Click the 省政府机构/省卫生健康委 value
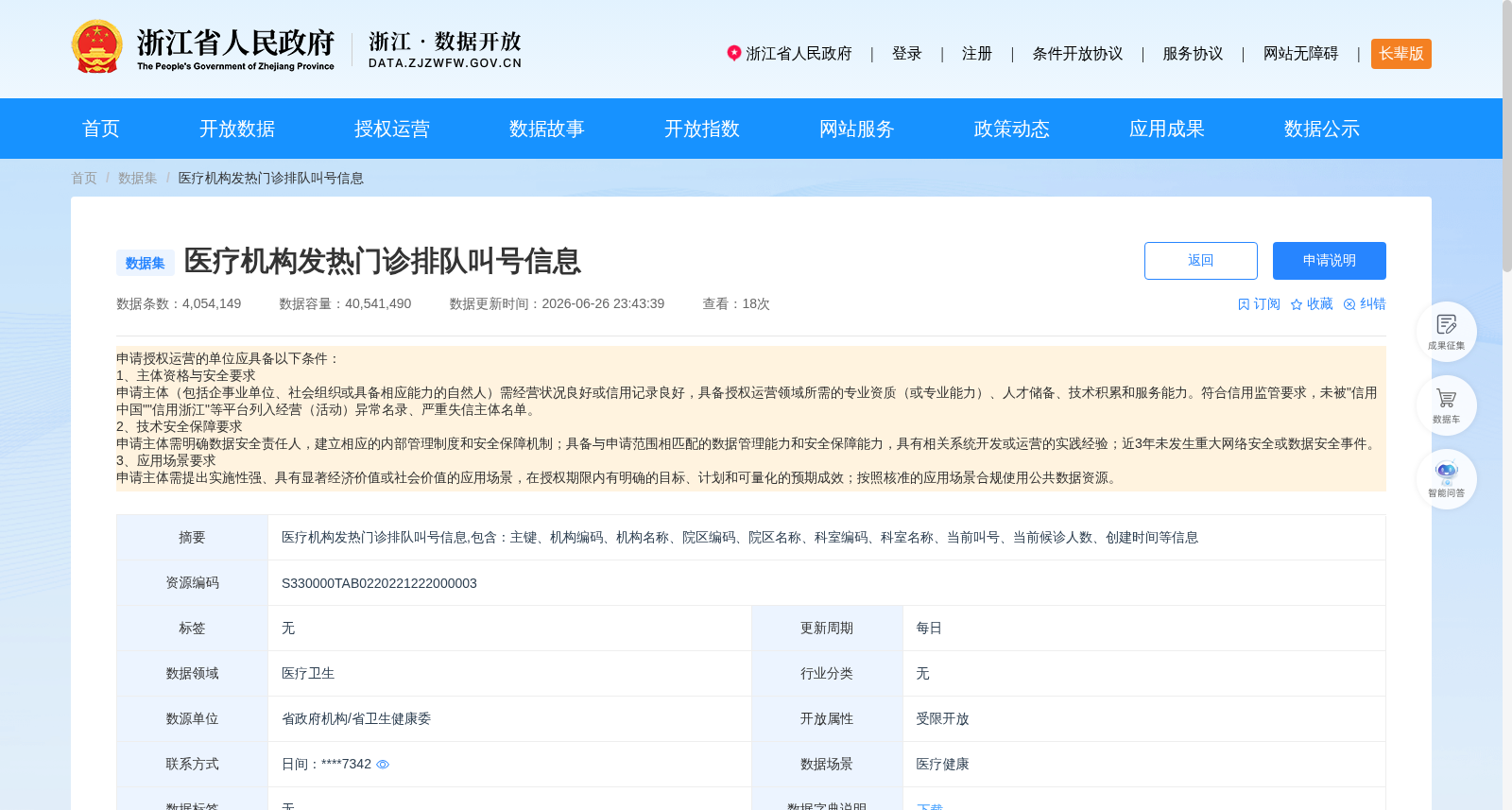 pos(356,719)
